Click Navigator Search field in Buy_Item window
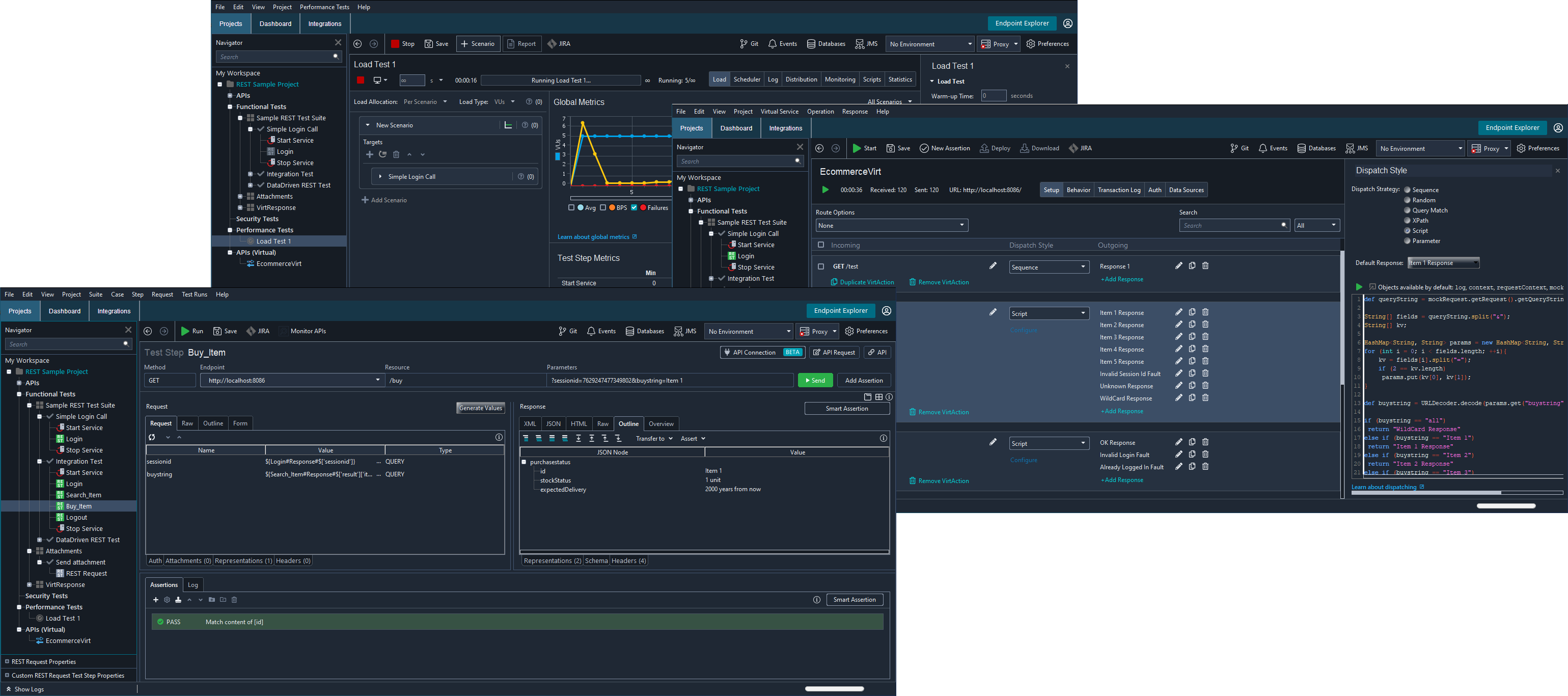 [x=68, y=344]
